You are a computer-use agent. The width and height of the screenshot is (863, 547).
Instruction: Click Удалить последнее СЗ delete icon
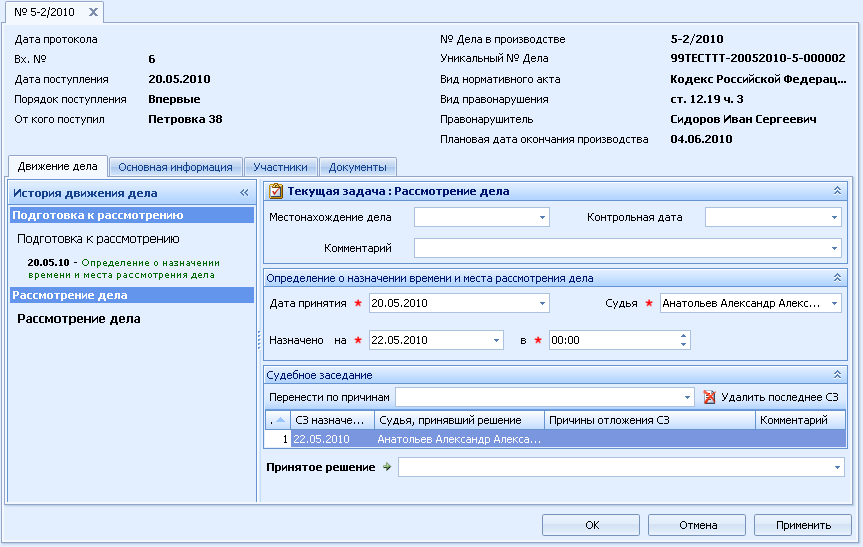point(709,397)
